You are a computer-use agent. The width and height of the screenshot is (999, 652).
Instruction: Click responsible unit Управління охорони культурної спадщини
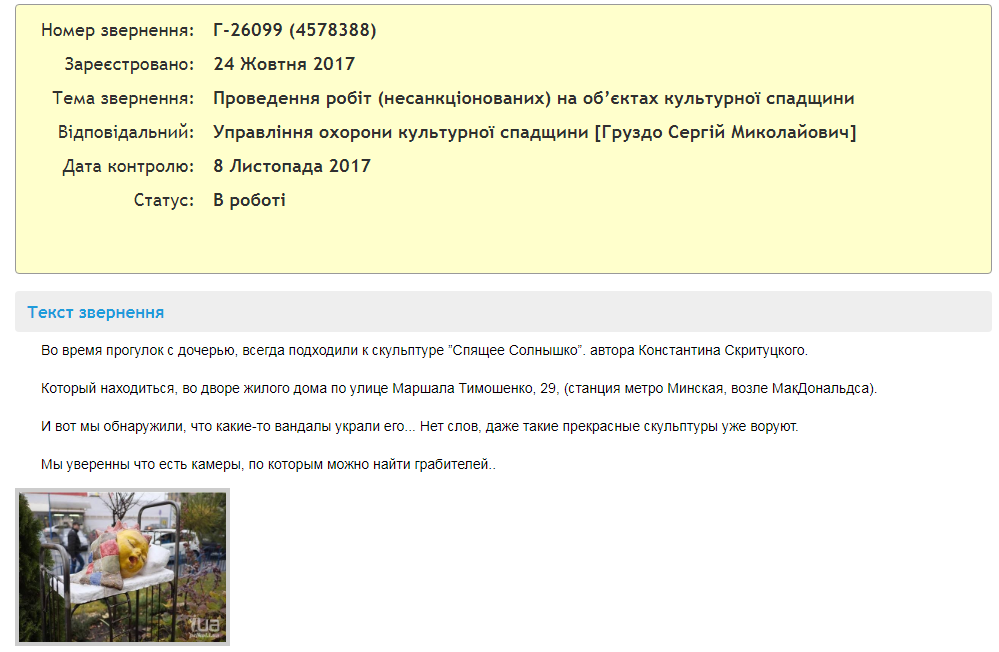tap(400, 132)
